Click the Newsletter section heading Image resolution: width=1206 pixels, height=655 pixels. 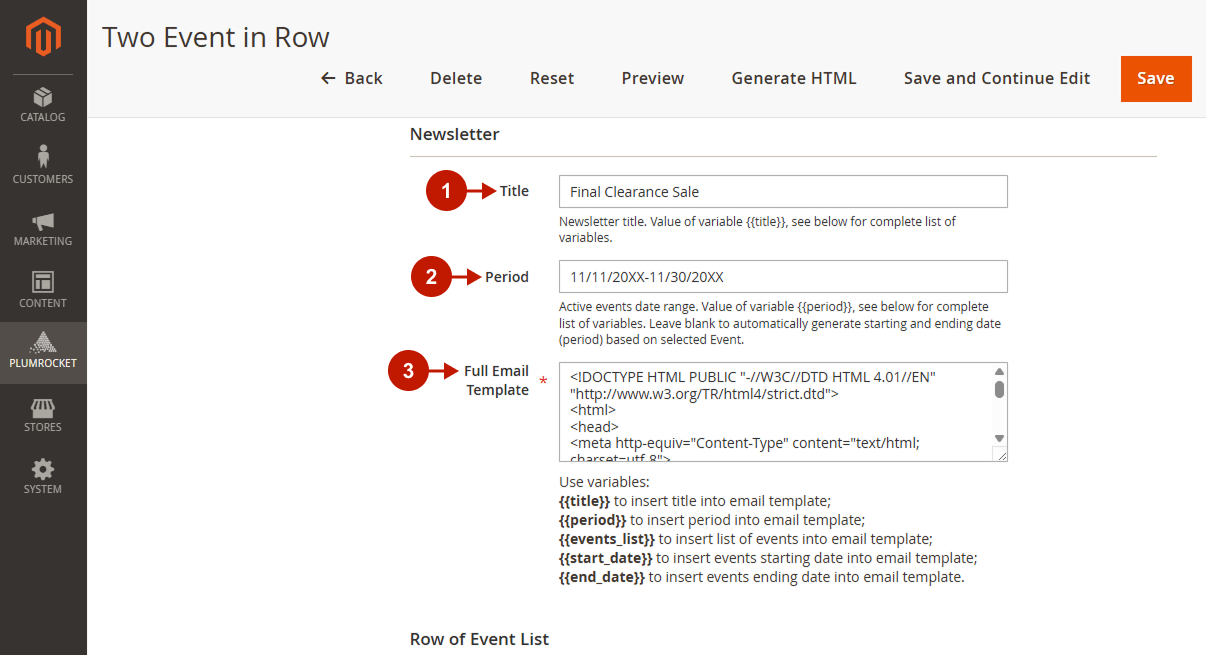pos(455,134)
